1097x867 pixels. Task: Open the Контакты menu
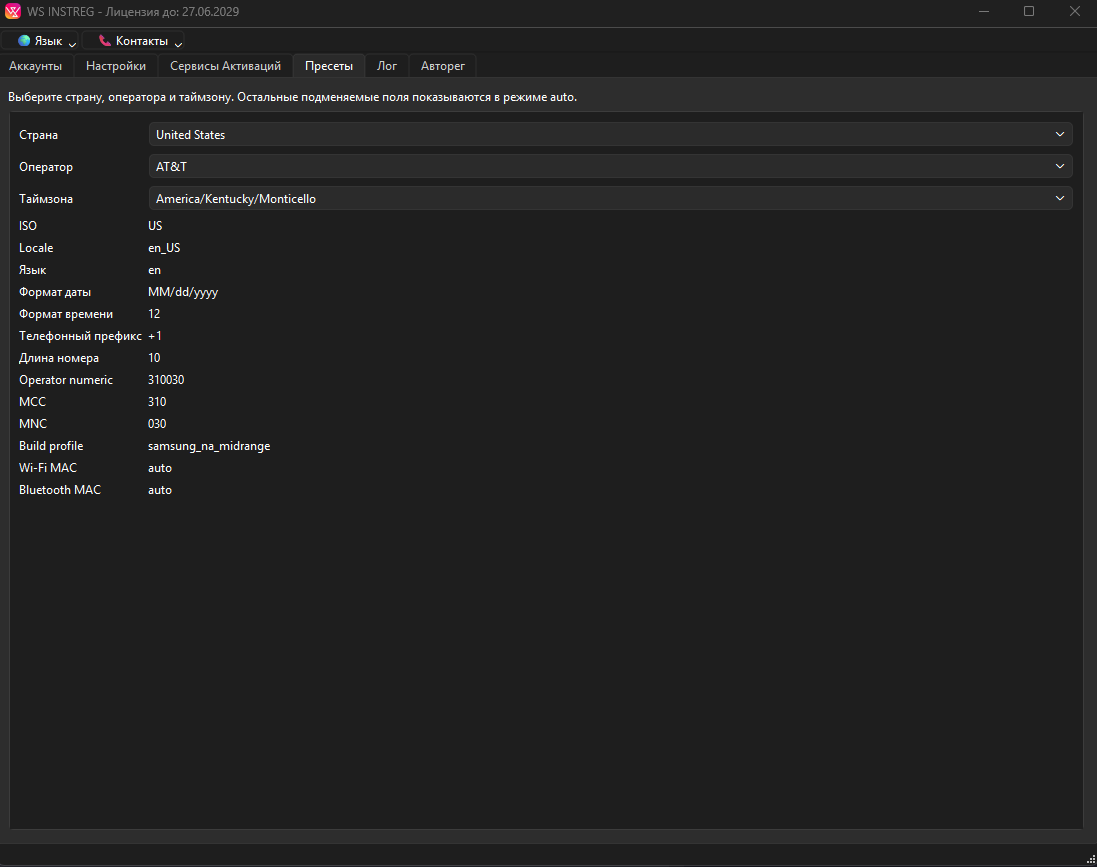pos(133,41)
